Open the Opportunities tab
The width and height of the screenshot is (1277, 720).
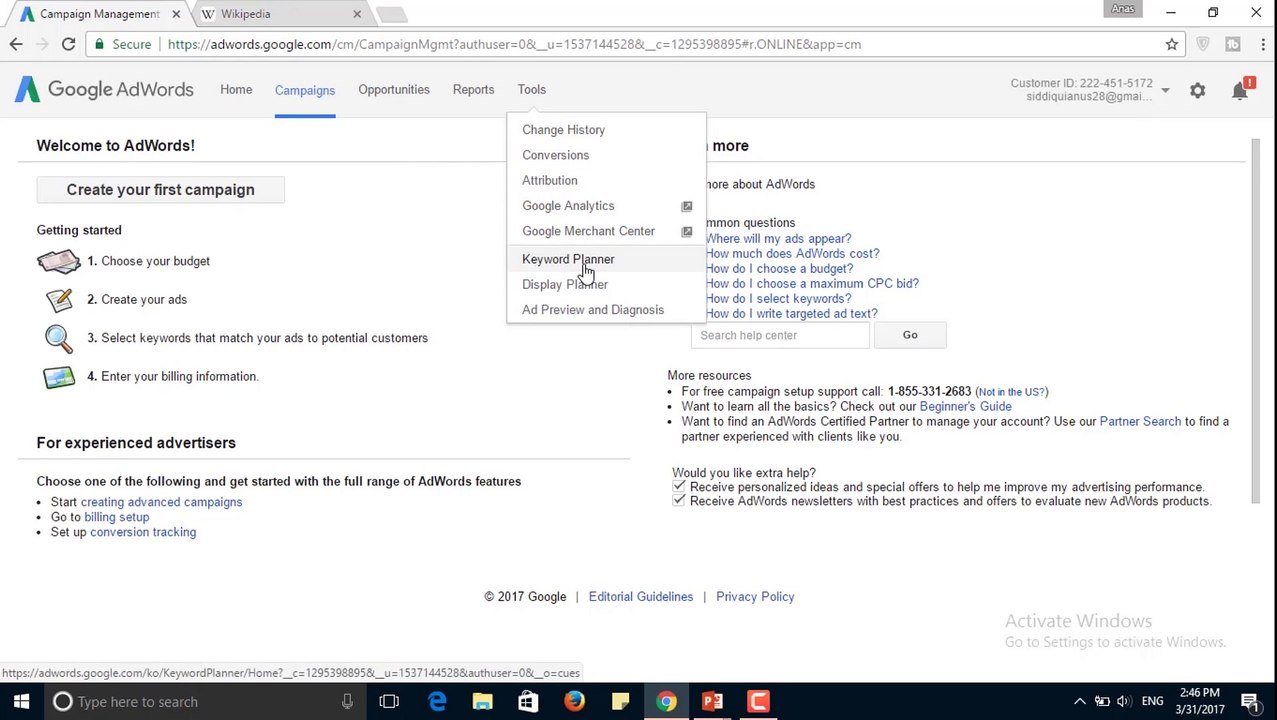click(394, 90)
